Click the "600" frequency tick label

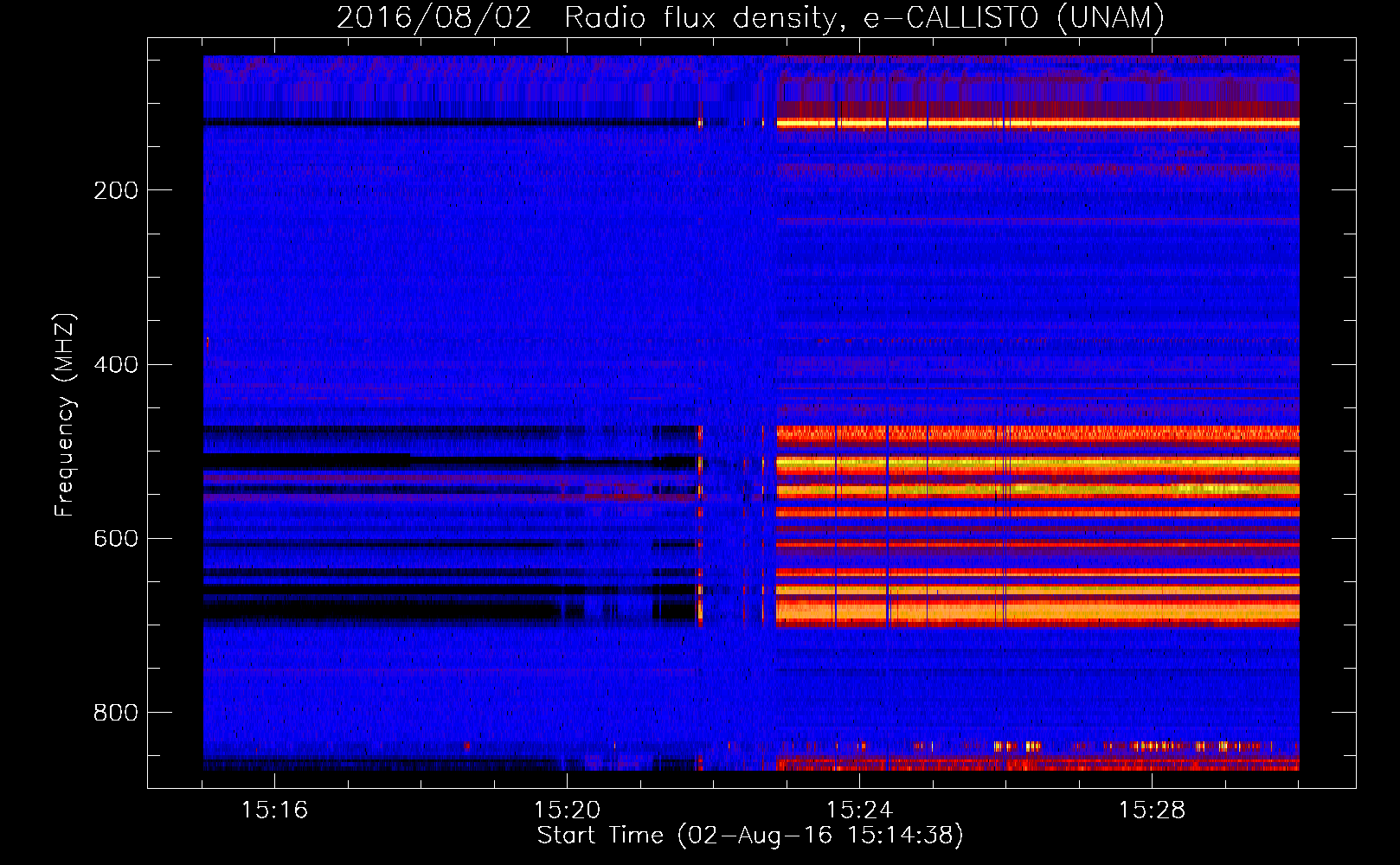click(116, 538)
